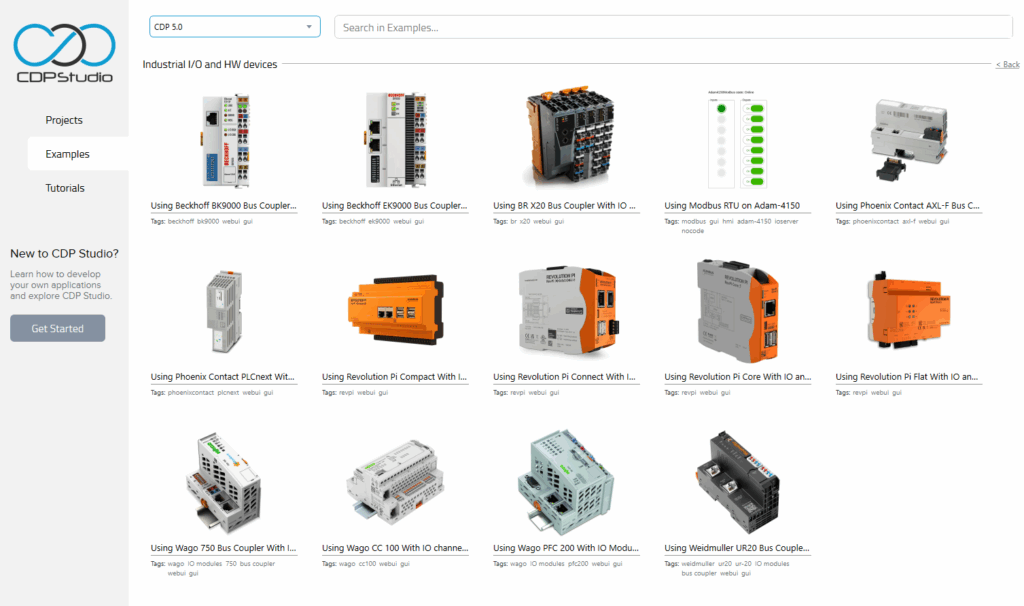Select the Wago 750 Bus Coupler image
This screenshot has height=606, width=1024.
[x=224, y=483]
